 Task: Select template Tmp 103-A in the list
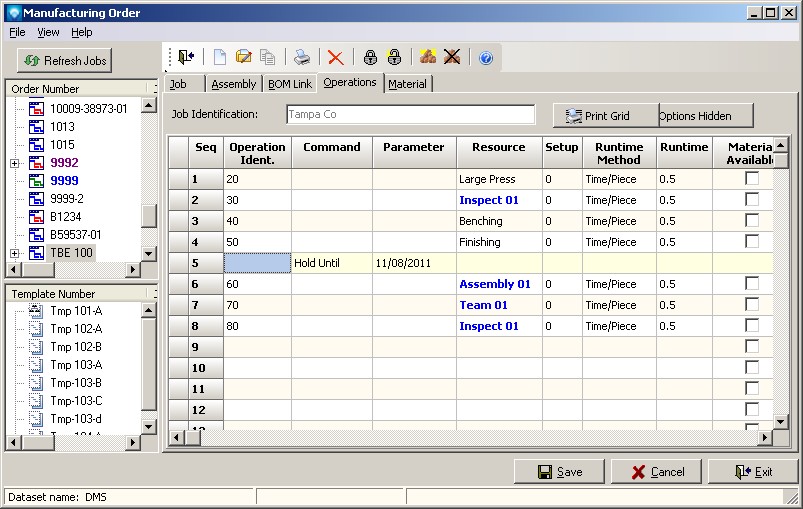[76, 365]
